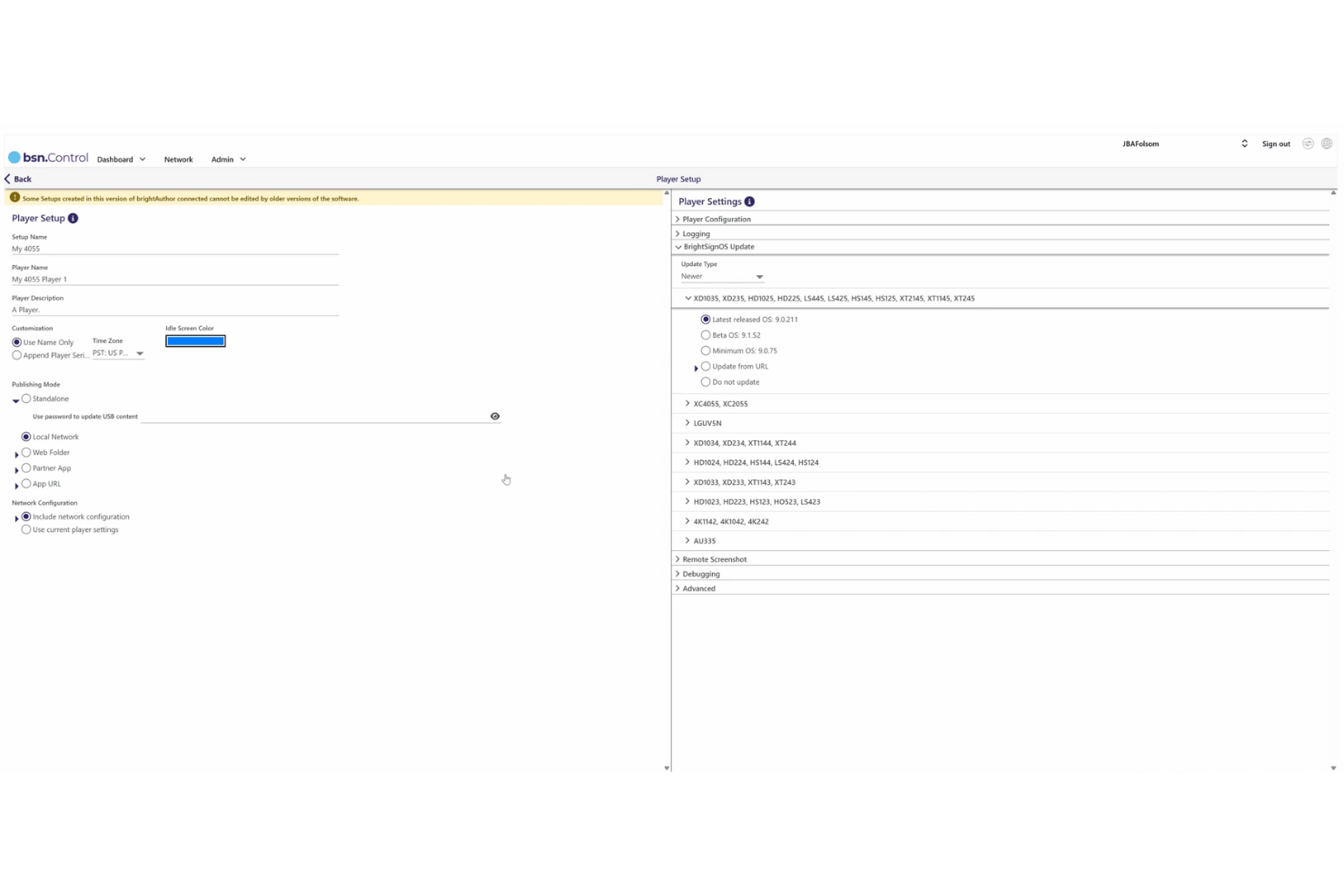This screenshot has width=1344, height=896.
Task: Click the Player Setup info icon
Action: pos(73,218)
